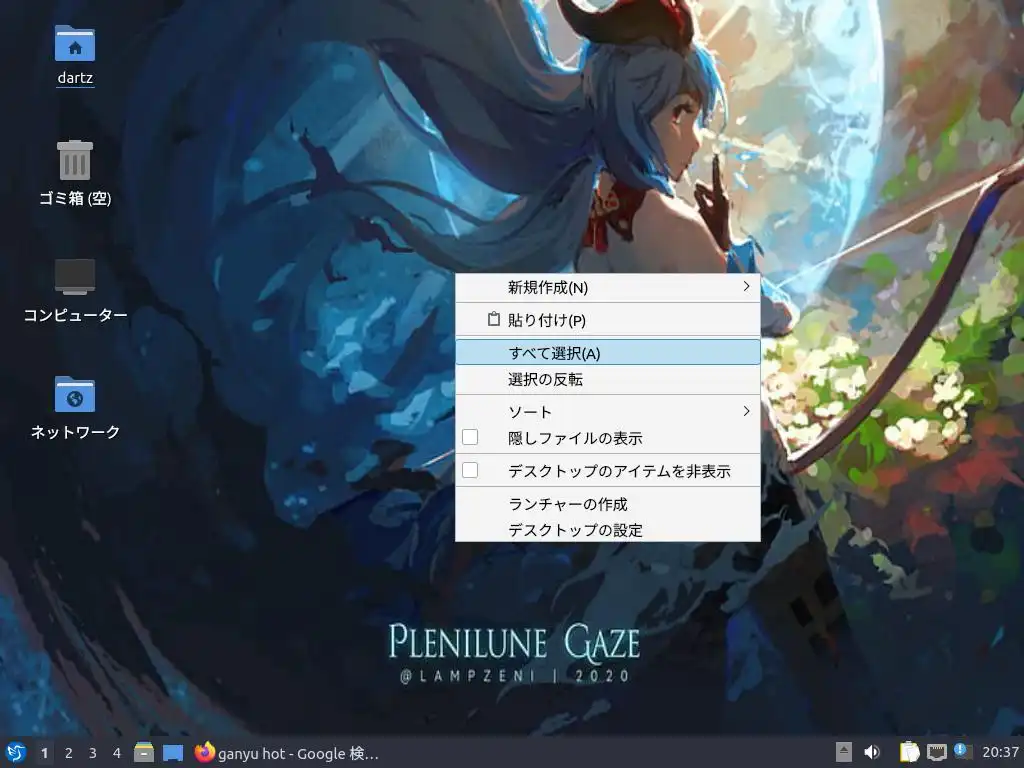1024x768 pixels.
Task: Expand the arrow beside 新規作成(N)
Action: point(746,287)
